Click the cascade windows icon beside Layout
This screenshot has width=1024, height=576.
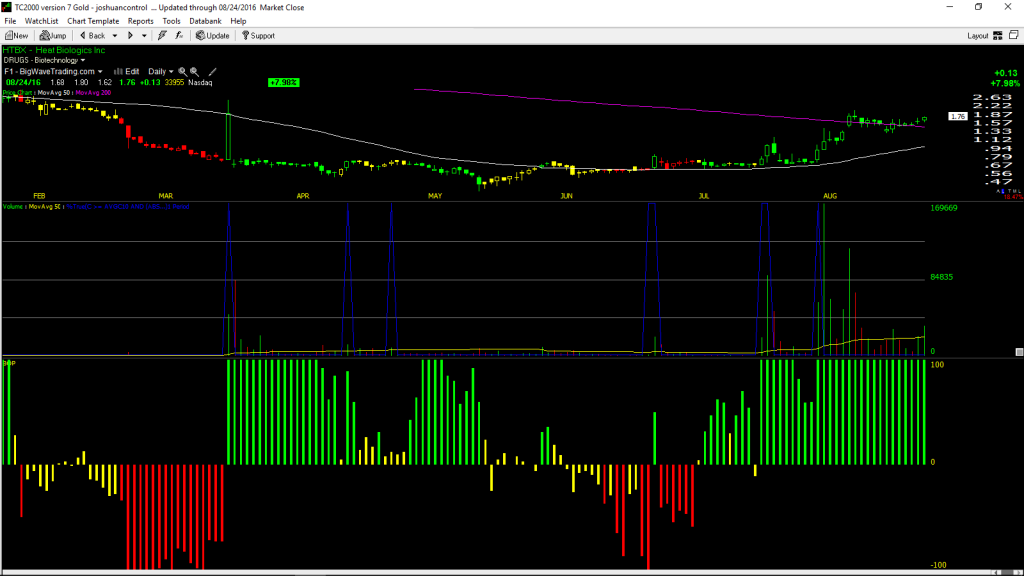click(x=1014, y=35)
